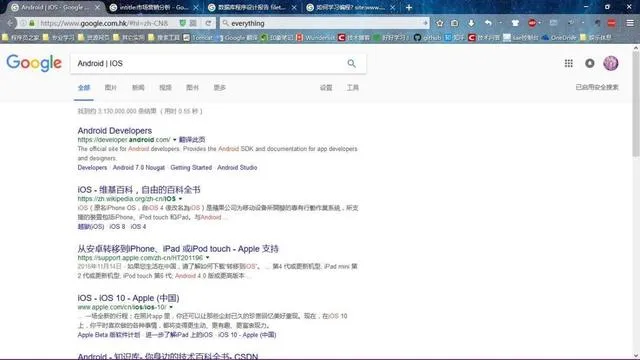Open the Android Developers result
Image resolution: width=640 pixels, height=360 pixels.
(115, 131)
